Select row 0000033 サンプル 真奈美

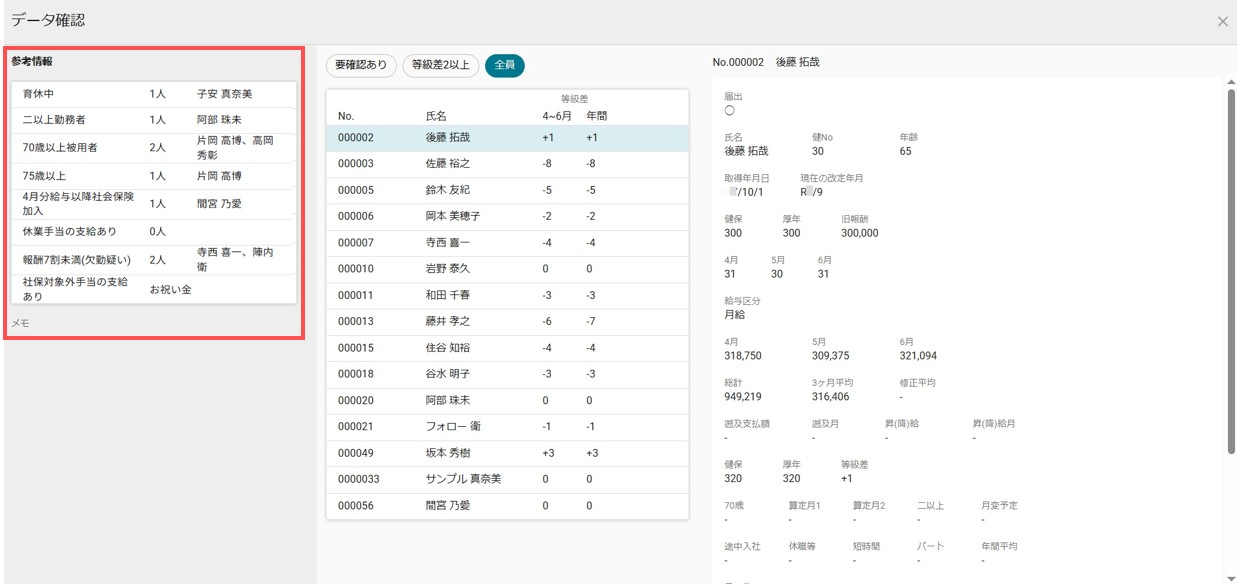click(x=507, y=479)
